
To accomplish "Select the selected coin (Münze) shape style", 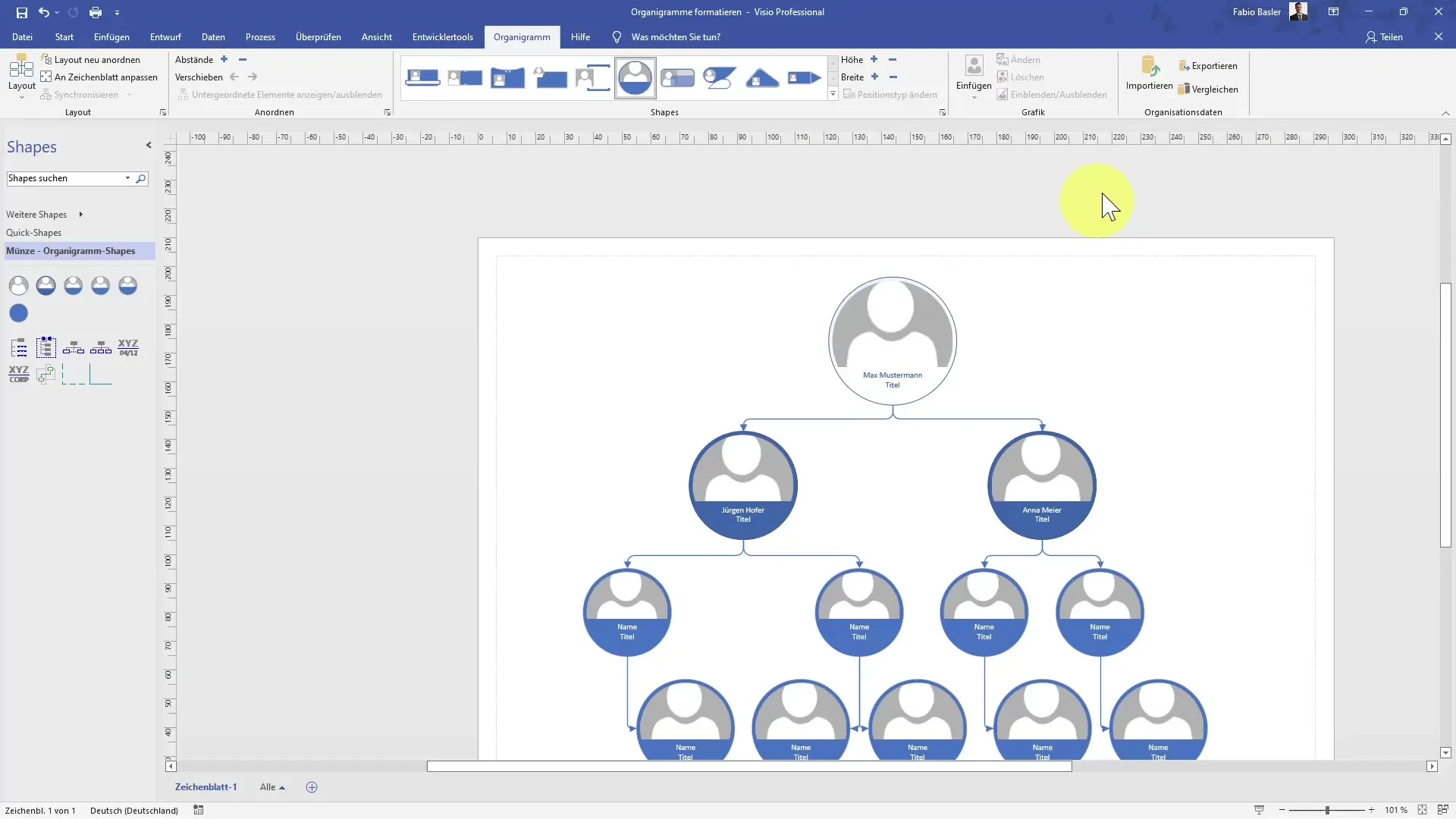I will click(x=635, y=77).
